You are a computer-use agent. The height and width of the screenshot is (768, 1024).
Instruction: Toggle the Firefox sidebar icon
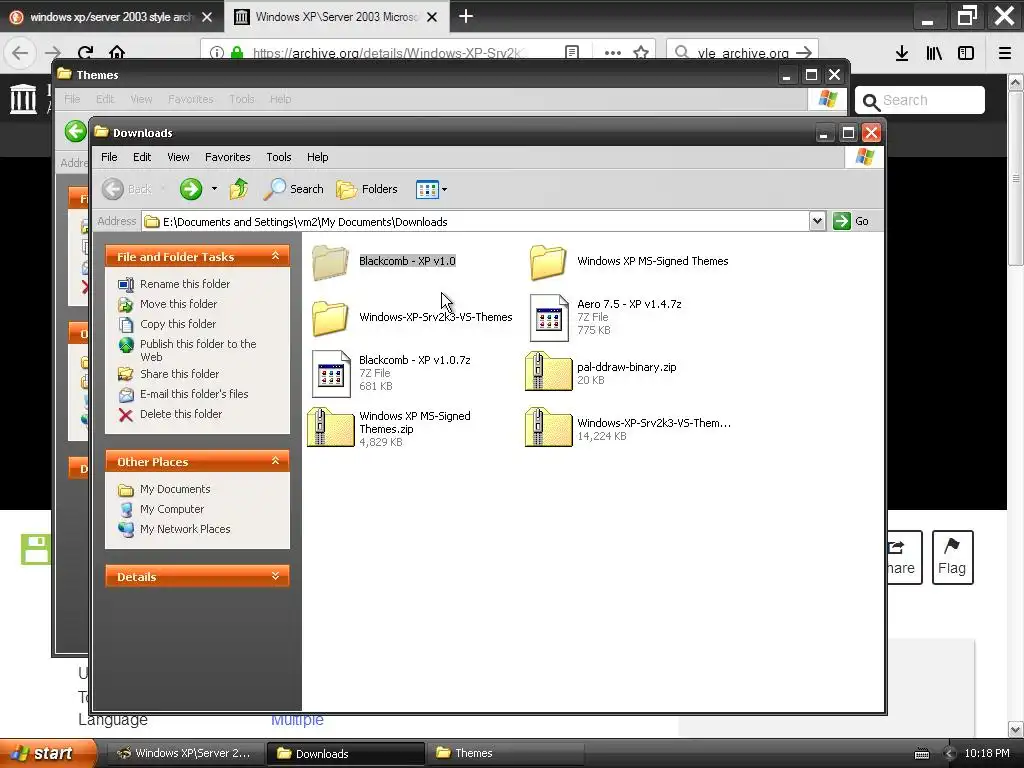click(966, 53)
